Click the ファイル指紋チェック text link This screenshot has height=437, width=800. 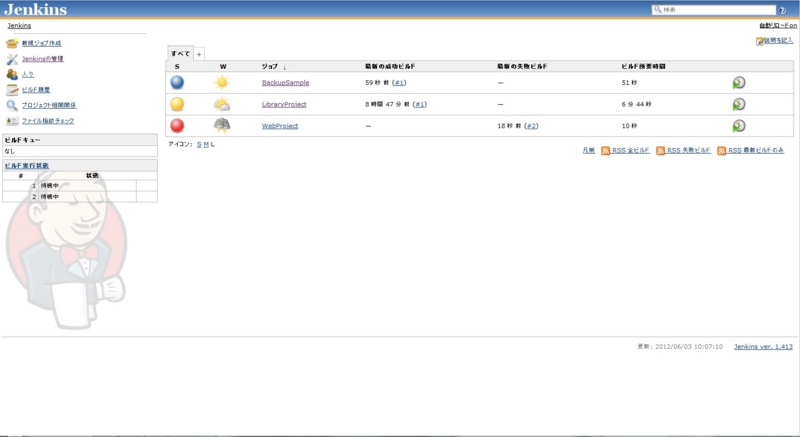[47, 121]
